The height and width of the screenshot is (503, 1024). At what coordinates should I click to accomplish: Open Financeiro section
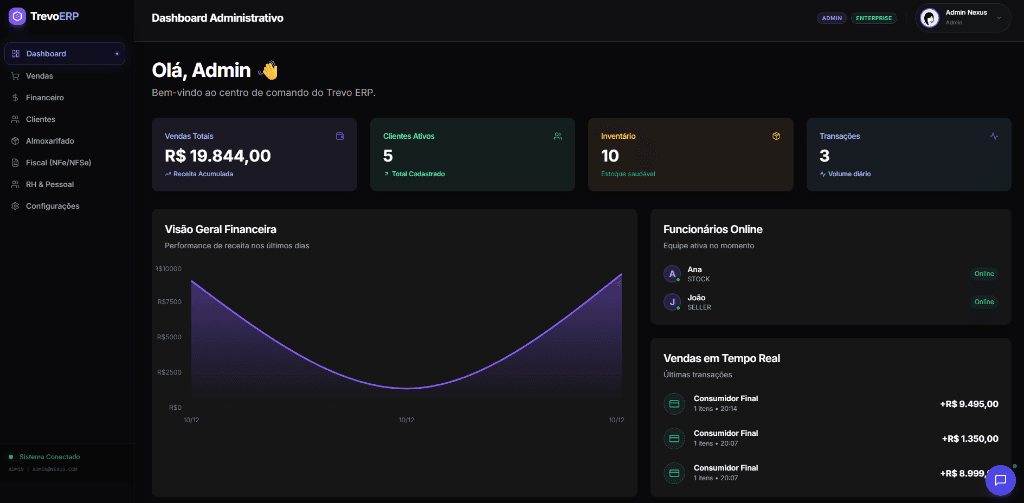coord(45,98)
